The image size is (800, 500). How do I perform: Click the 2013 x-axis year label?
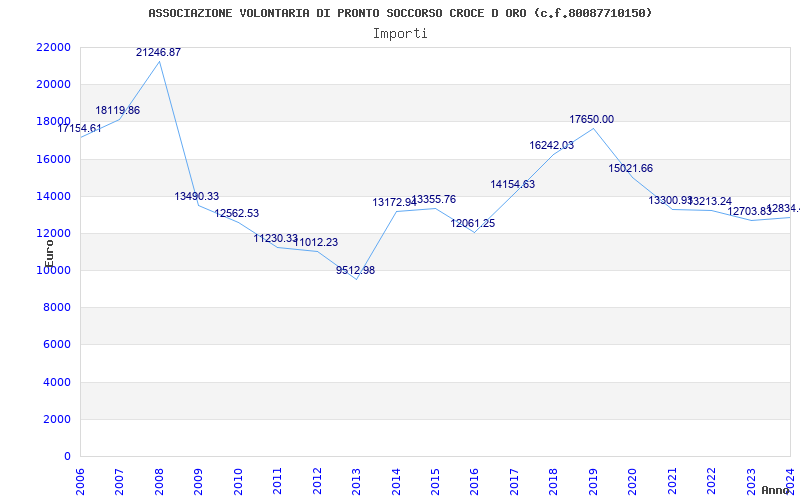pyautogui.click(x=357, y=481)
